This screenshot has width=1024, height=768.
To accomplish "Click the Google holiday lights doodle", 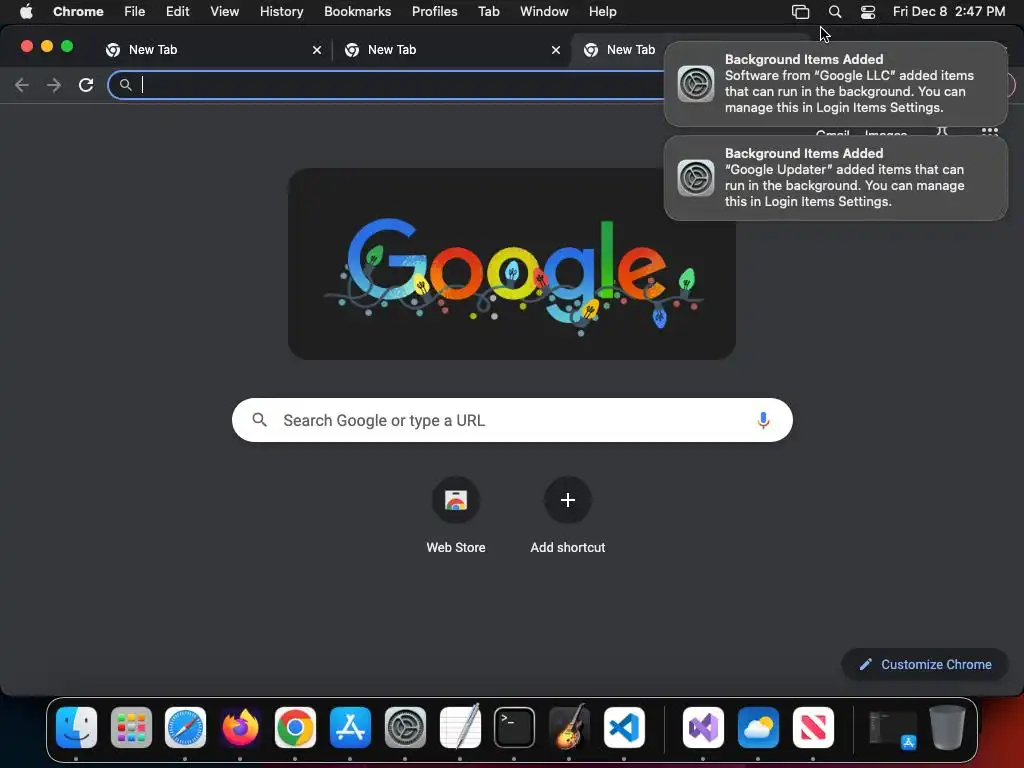I will tap(512, 264).
